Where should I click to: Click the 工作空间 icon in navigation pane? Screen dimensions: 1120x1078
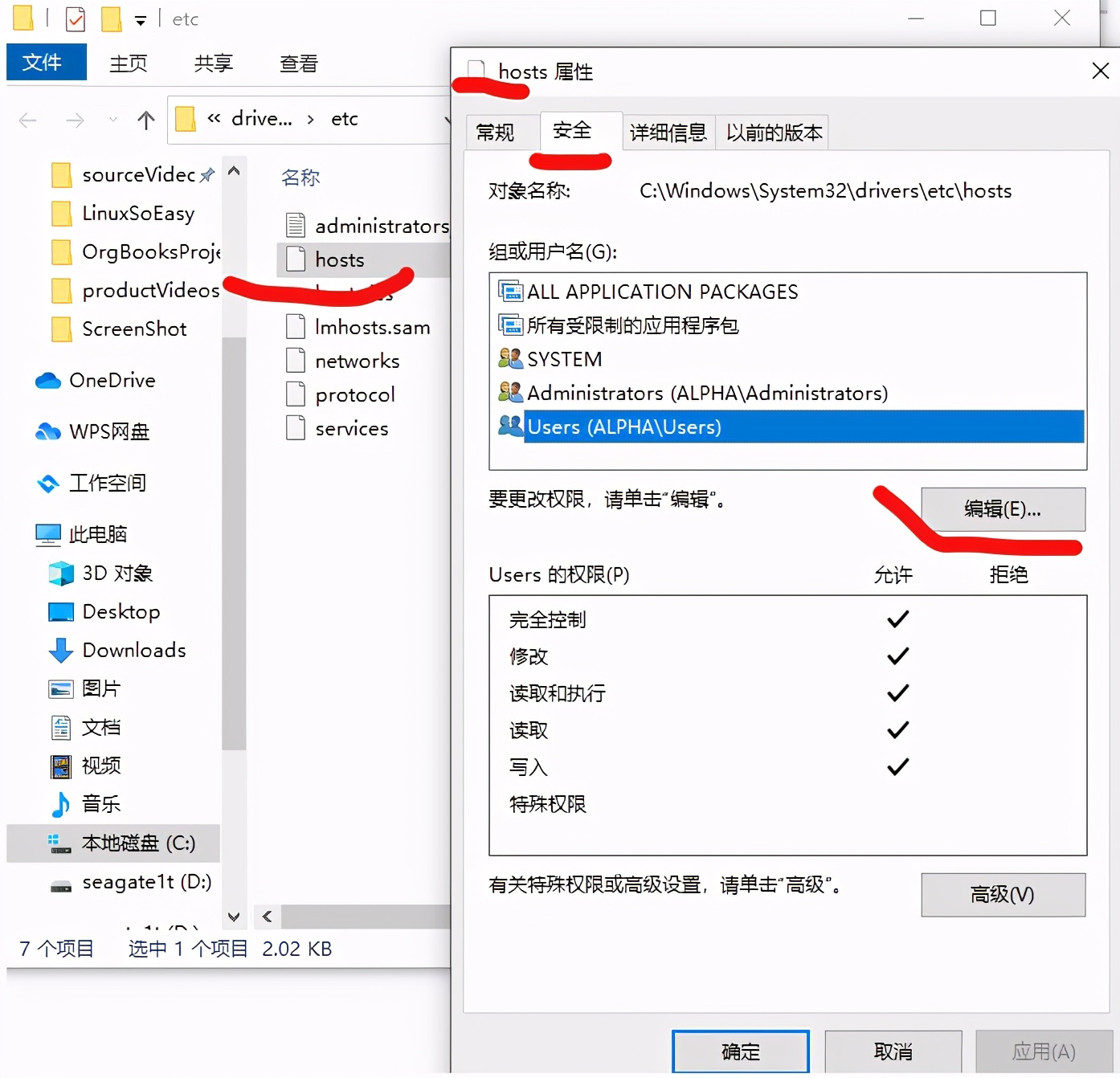48,484
